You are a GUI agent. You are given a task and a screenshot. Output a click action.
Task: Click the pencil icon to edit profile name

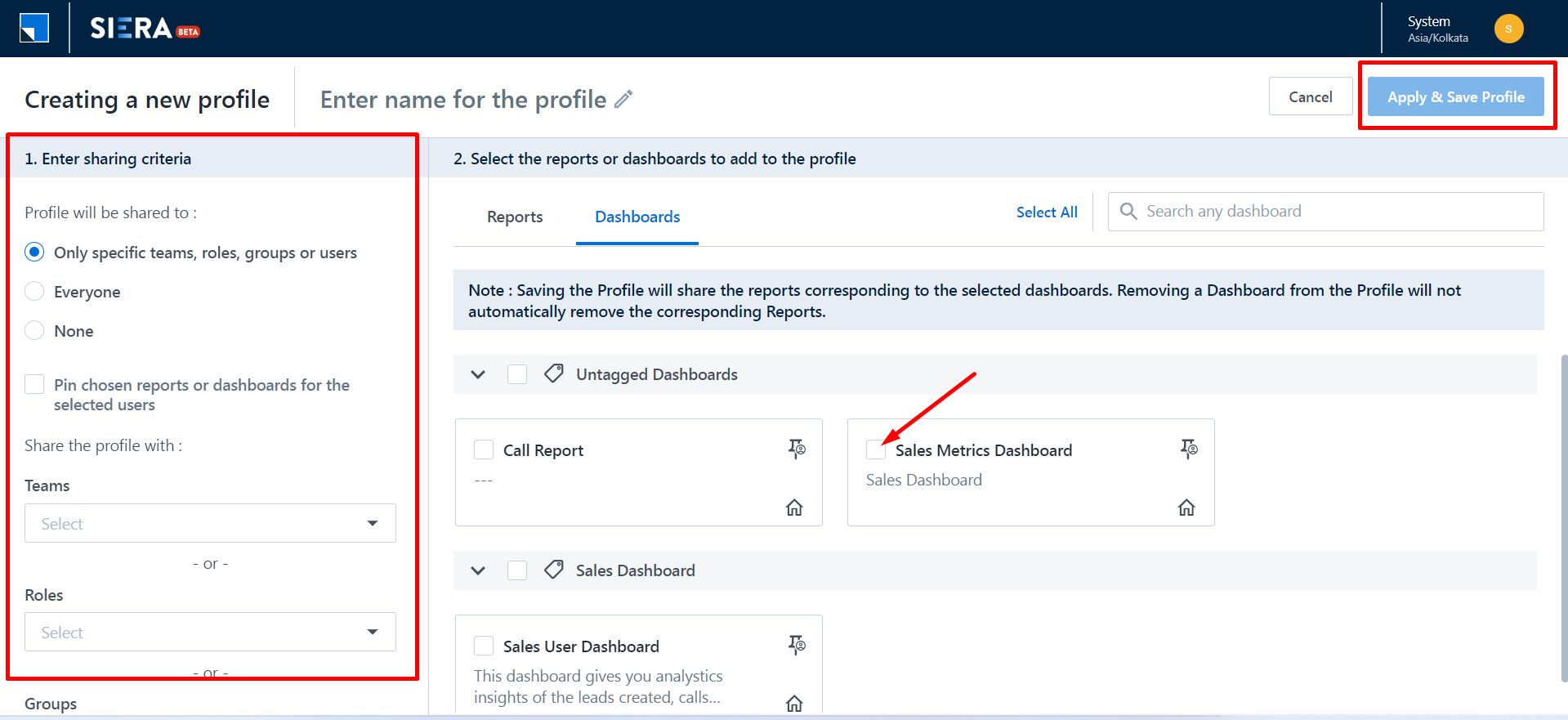click(623, 100)
